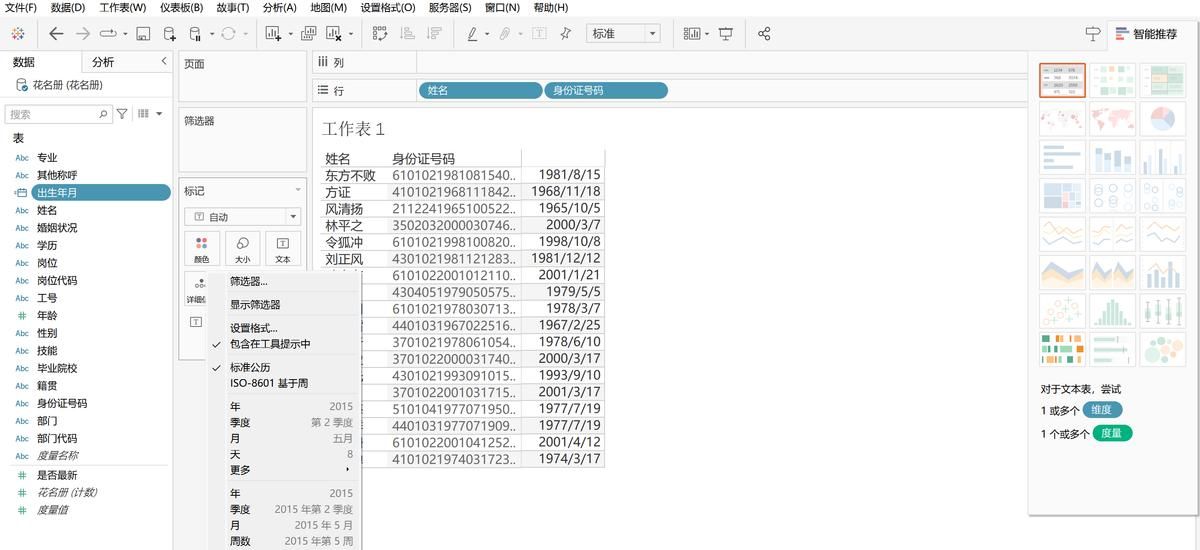Open the 分析(A) menu
Viewport: 1200px width, 550px height.
[x=279, y=8]
